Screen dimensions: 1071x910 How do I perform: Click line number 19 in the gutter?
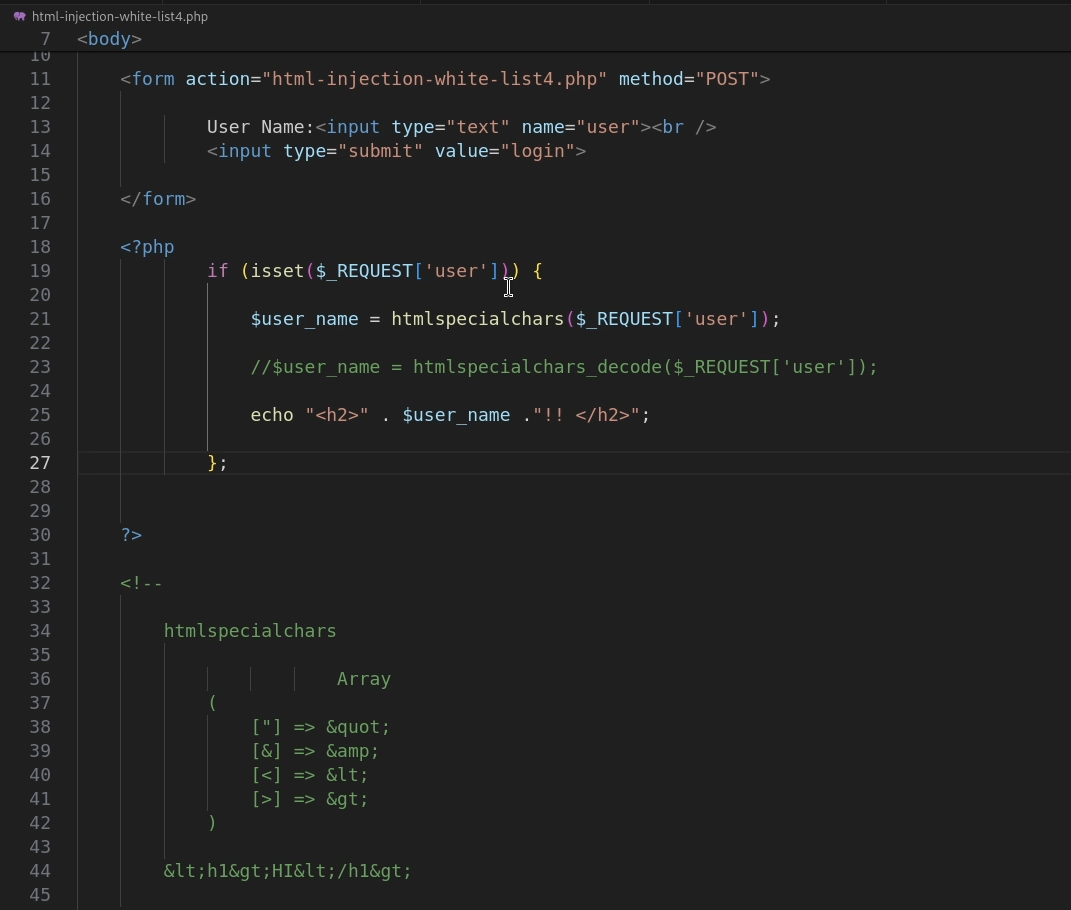point(40,271)
